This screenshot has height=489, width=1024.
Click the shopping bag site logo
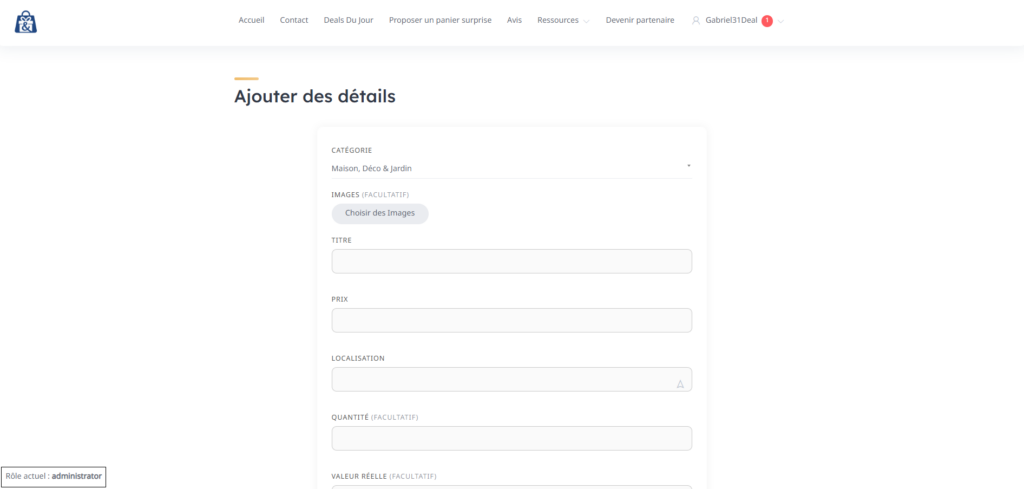26,21
